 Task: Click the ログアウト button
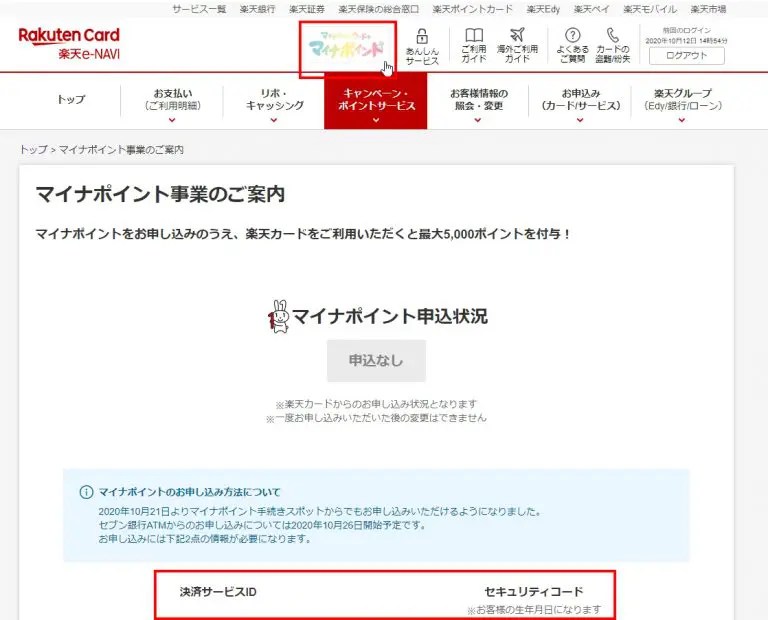click(687, 55)
